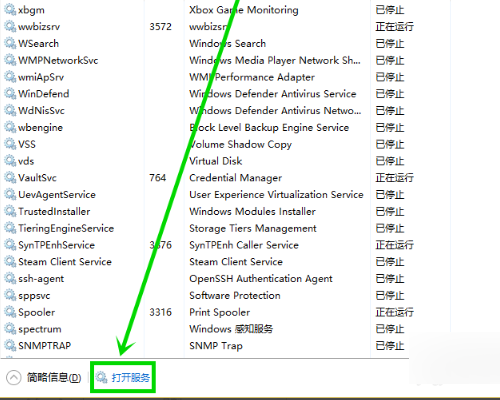Select the xbgm service name

(31, 10)
